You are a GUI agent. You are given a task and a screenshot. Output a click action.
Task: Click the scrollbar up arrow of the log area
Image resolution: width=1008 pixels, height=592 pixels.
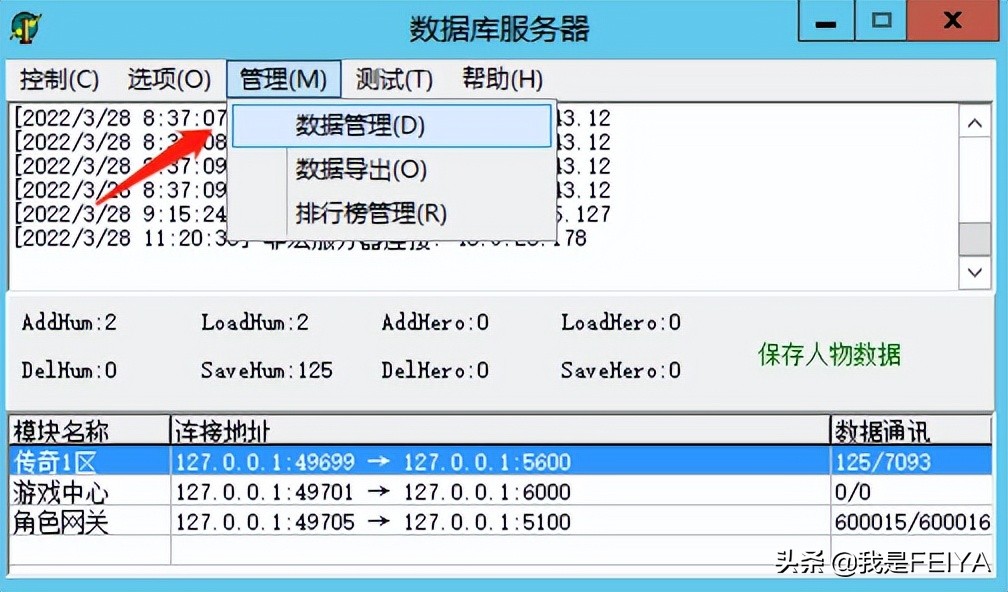click(x=975, y=122)
